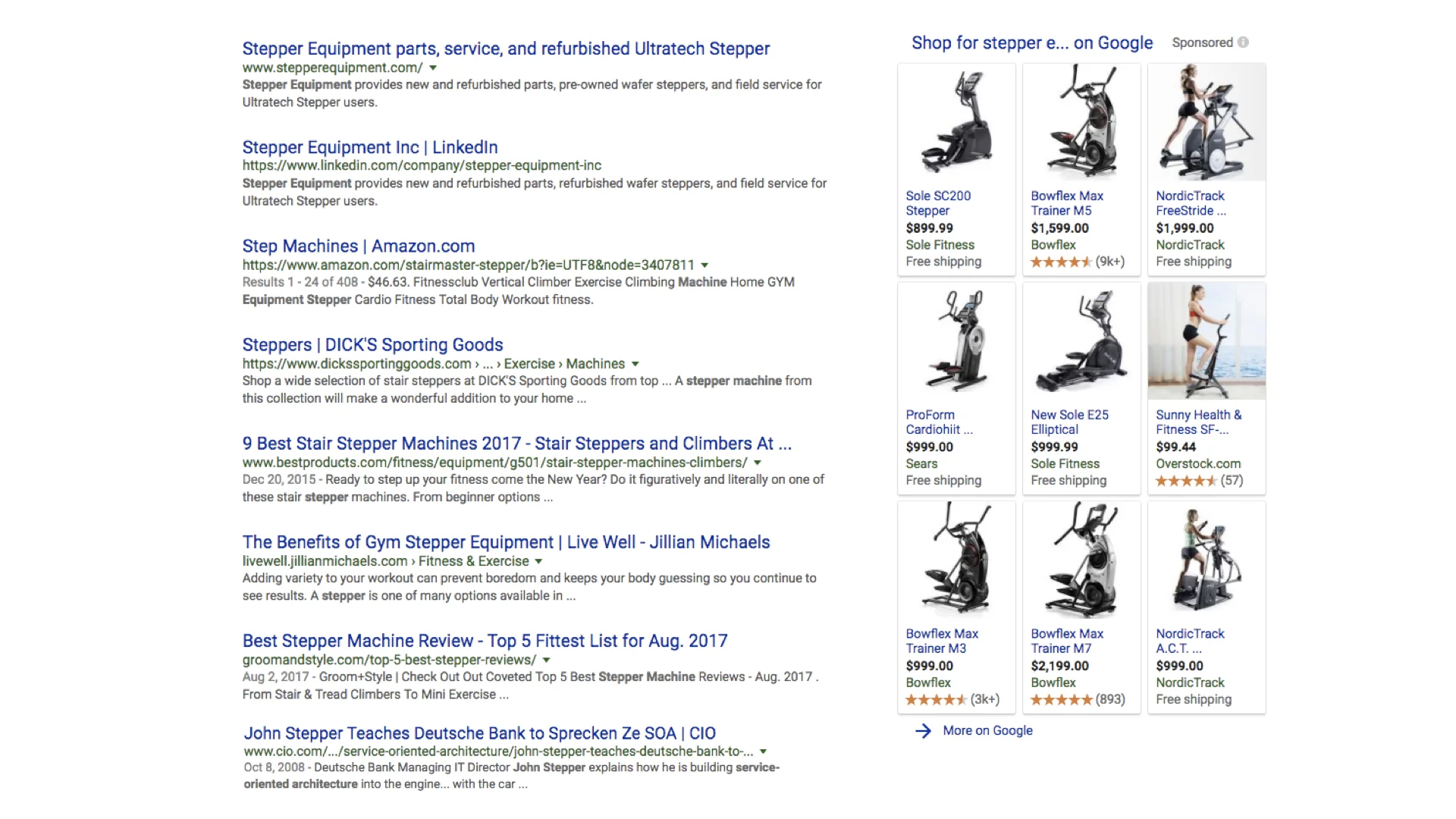Click Bowflex Max Trainer M5 product image

pos(1081,122)
